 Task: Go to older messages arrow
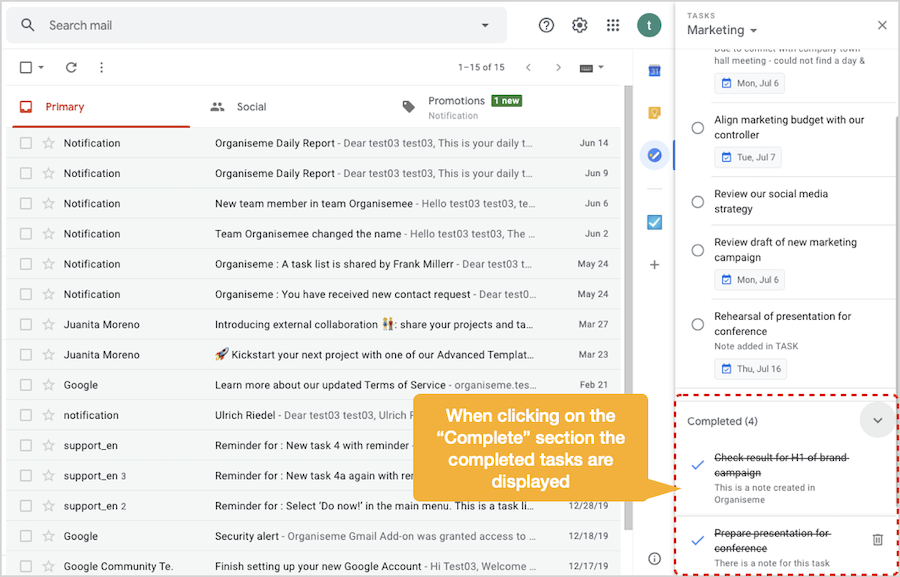(x=558, y=68)
